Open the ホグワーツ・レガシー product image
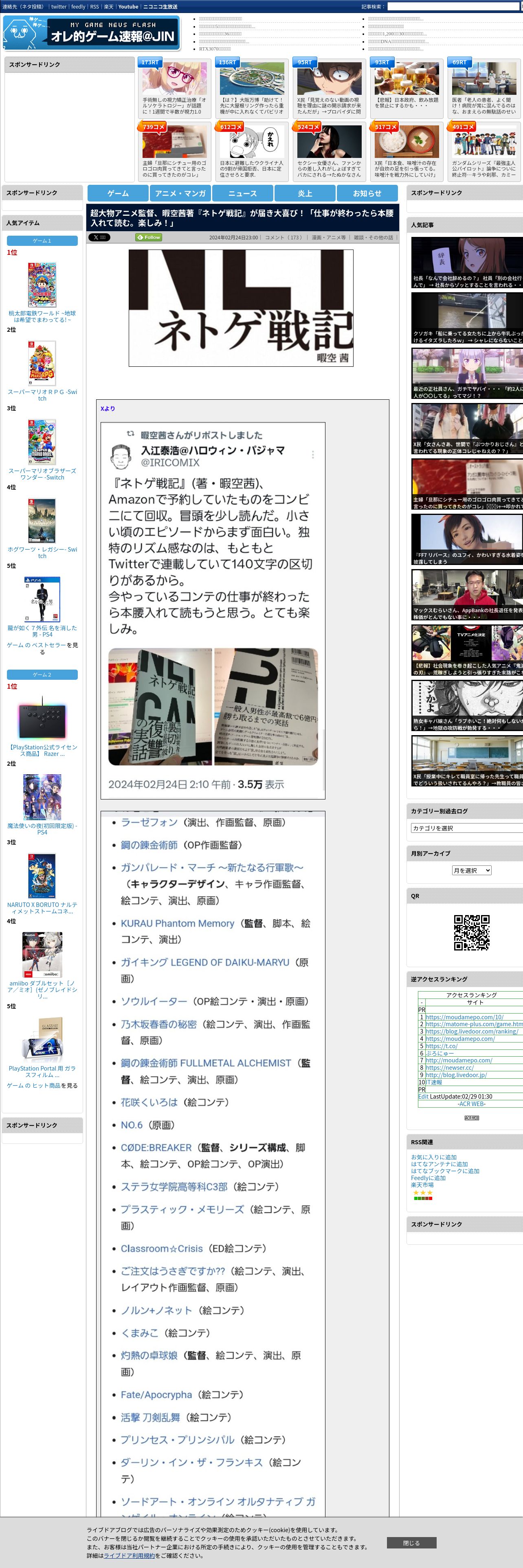The image size is (523, 1568). tap(42, 521)
